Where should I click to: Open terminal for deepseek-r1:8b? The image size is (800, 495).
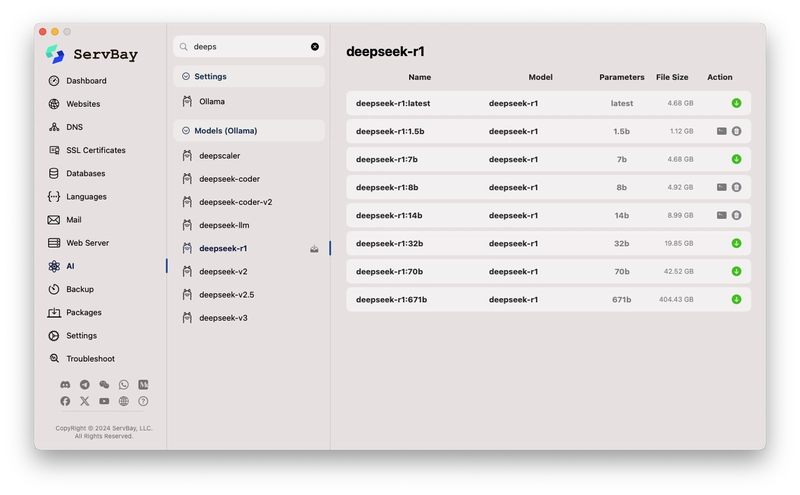tap(721, 187)
